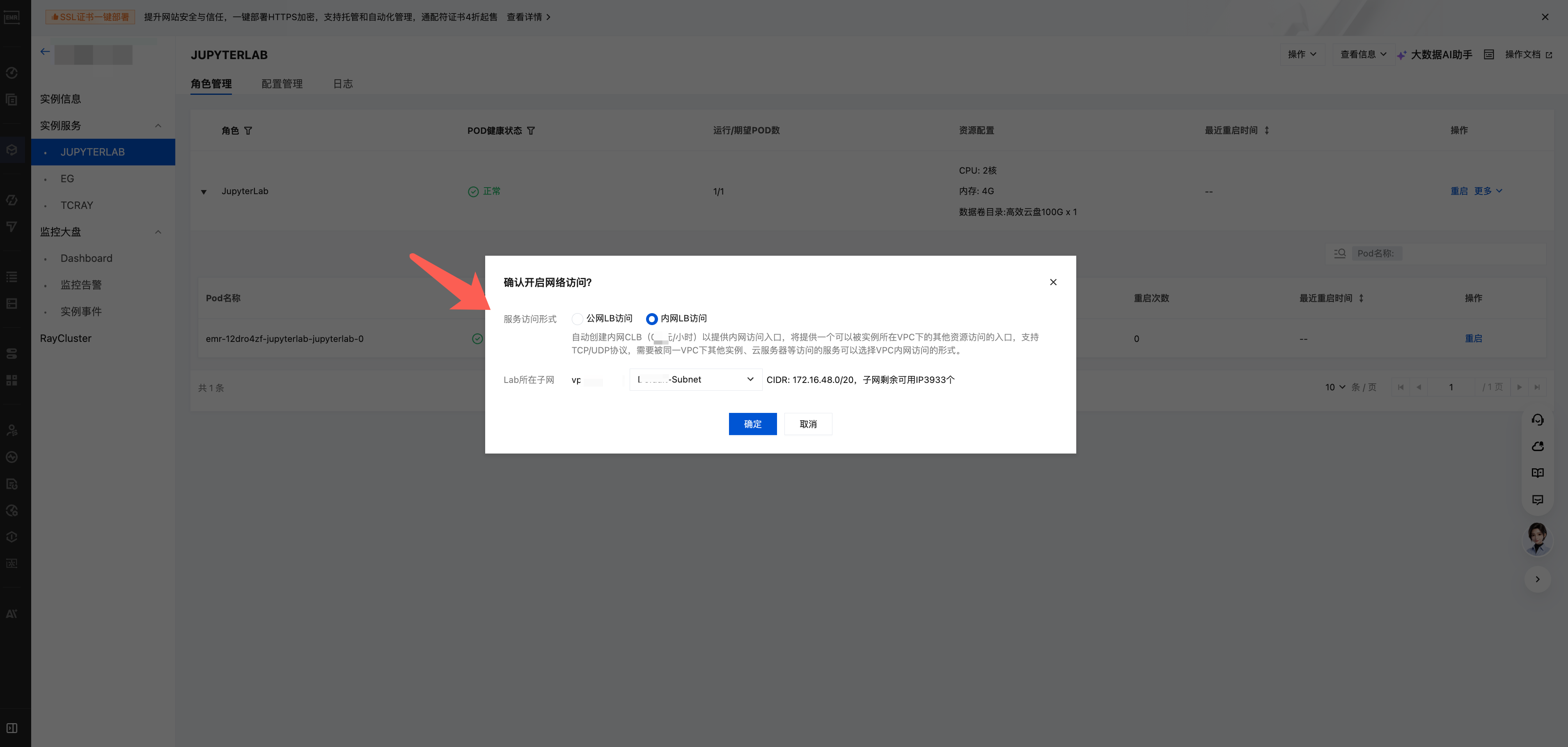
Task: Click the sparkle icon of 大数据AI助手
Action: [x=1402, y=55]
